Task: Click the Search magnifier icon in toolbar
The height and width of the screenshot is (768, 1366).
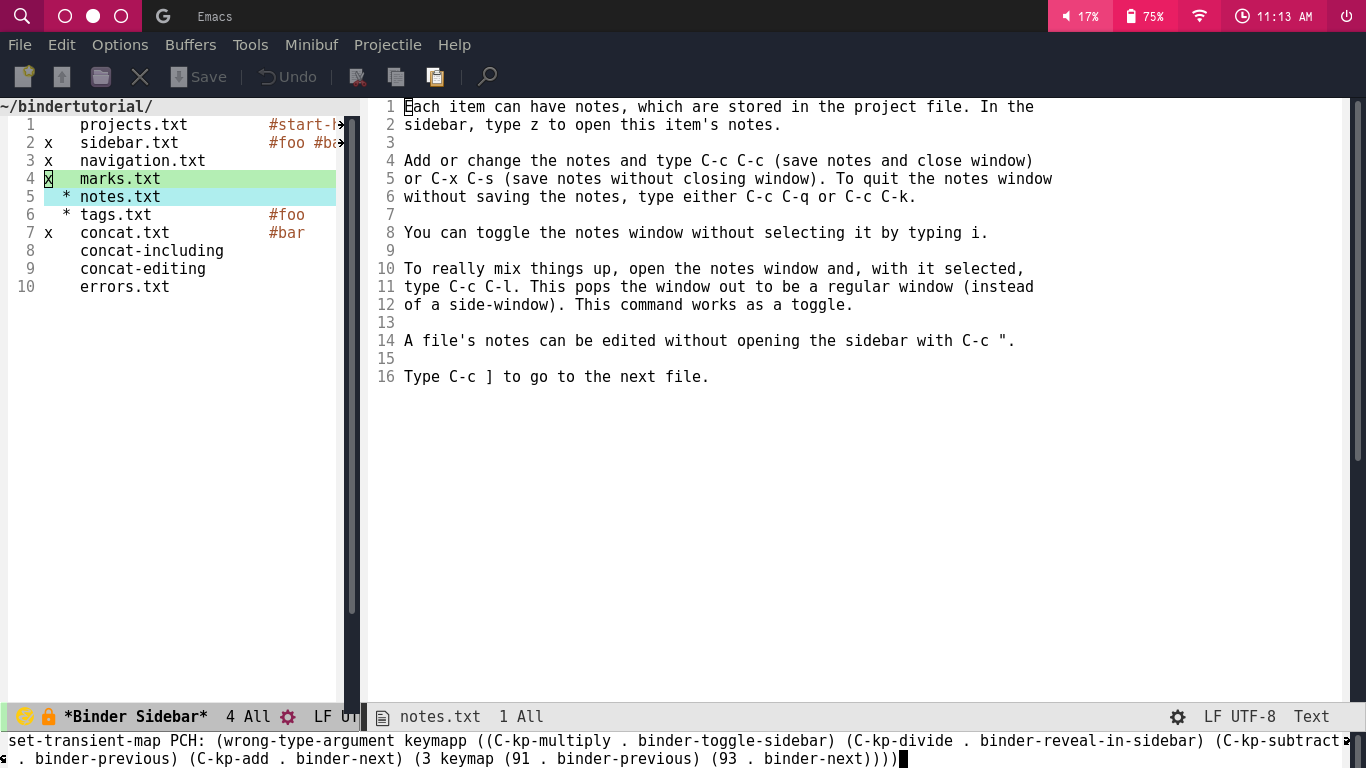Action: [x=487, y=77]
